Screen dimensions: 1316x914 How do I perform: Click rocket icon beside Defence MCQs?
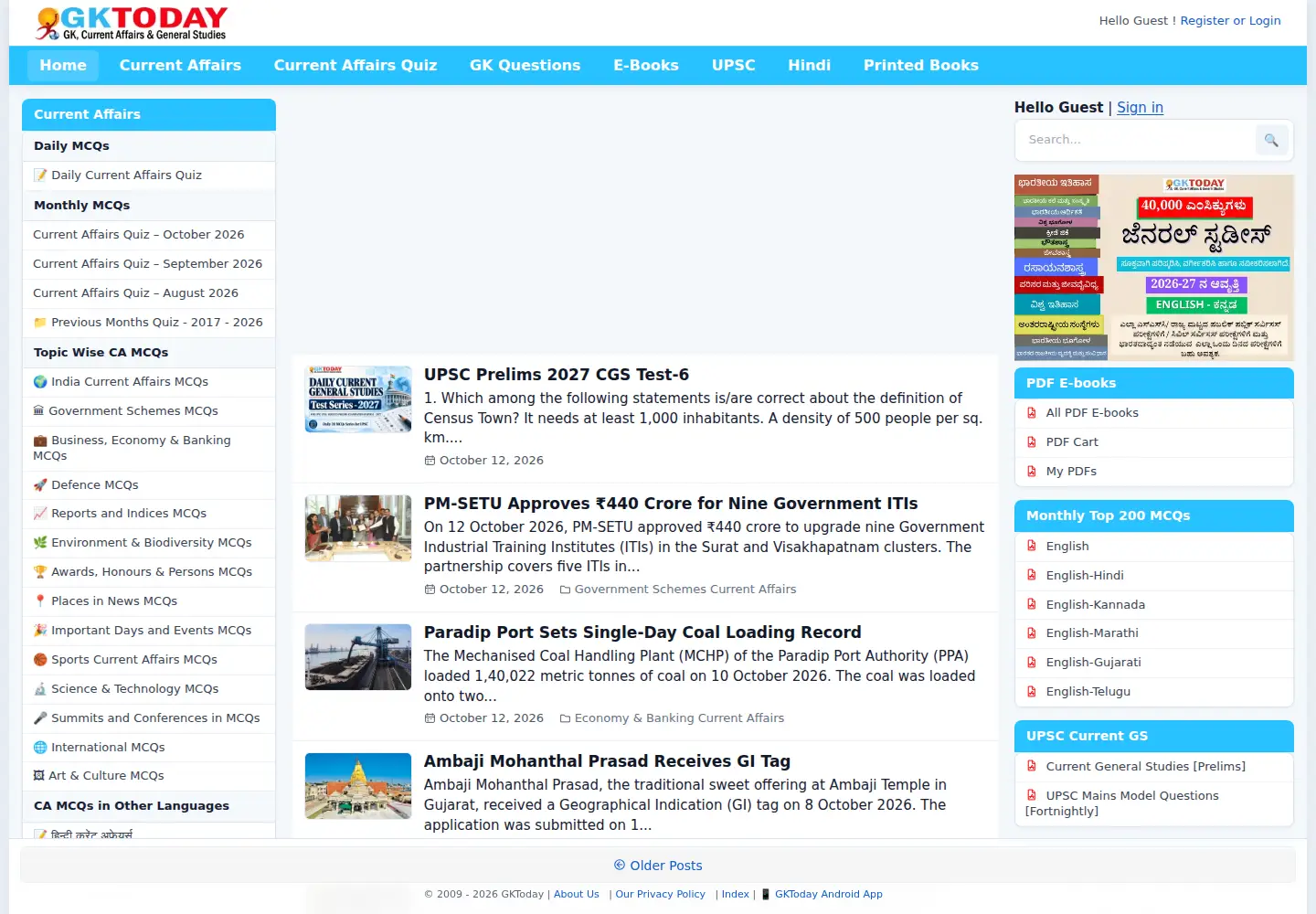pyautogui.click(x=40, y=485)
